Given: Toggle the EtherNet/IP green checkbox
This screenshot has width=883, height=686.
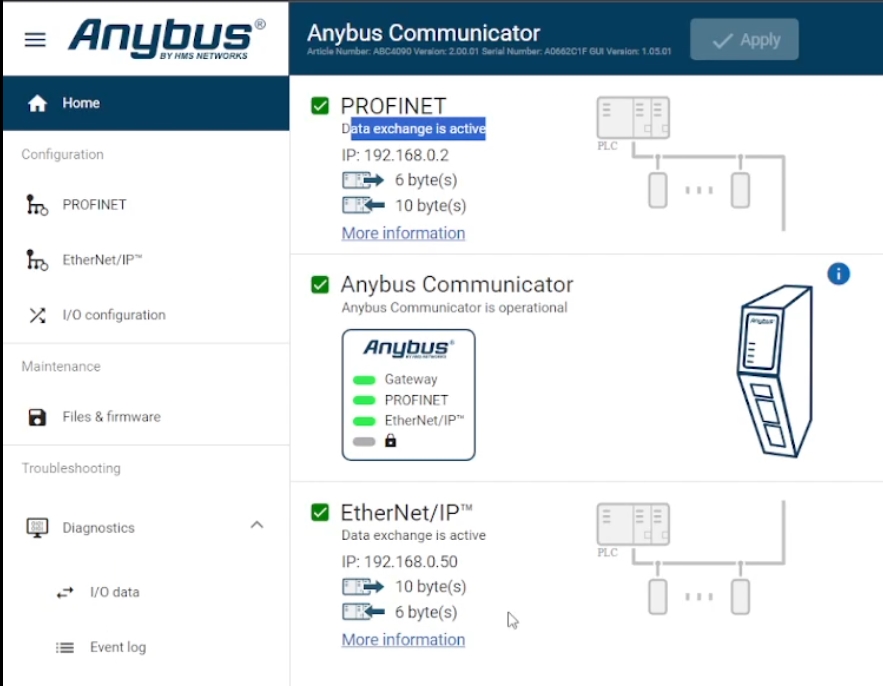Looking at the screenshot, I should 320,513.
